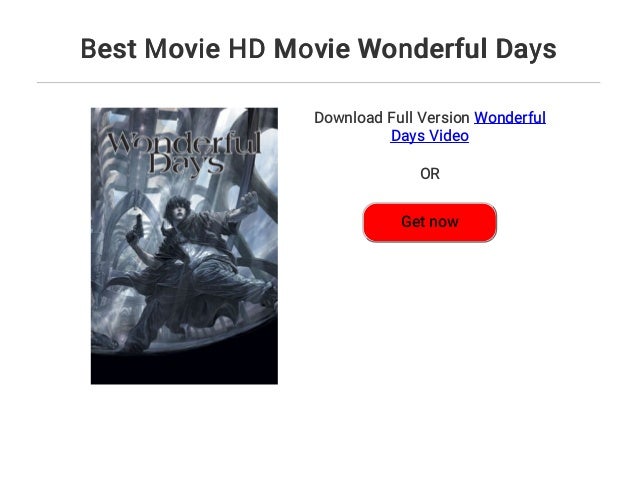
Task: Click the black band at poster bottom
Action: (x=184, y=368)
